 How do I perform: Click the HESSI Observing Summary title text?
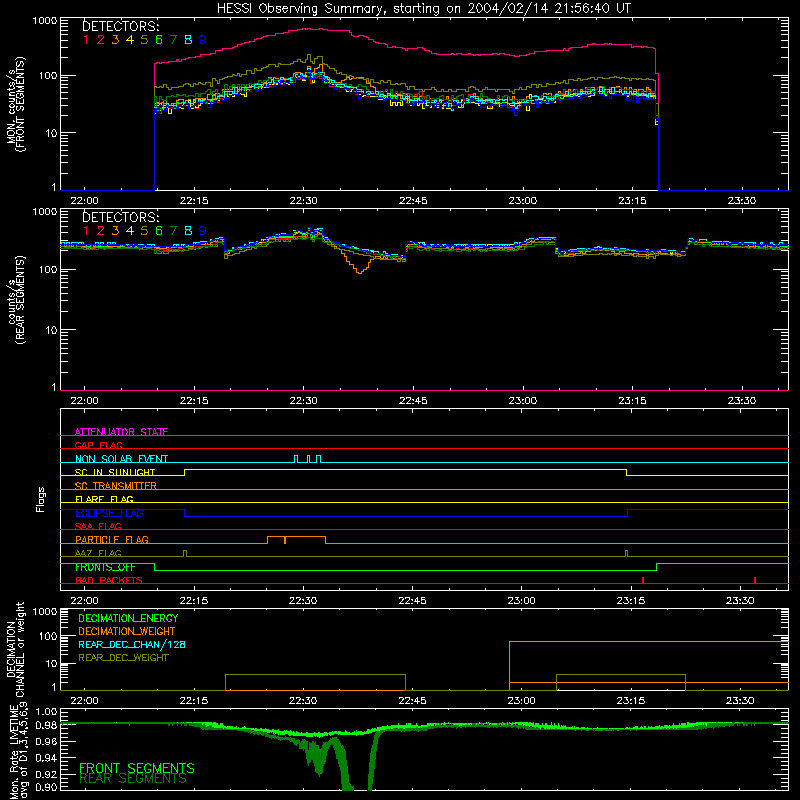pos(424,9)
